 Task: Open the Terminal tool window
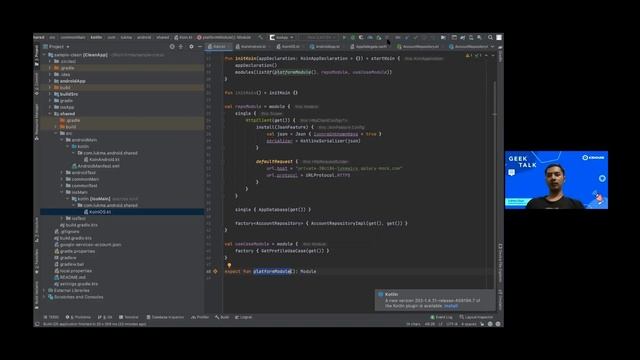coord(129,317)
